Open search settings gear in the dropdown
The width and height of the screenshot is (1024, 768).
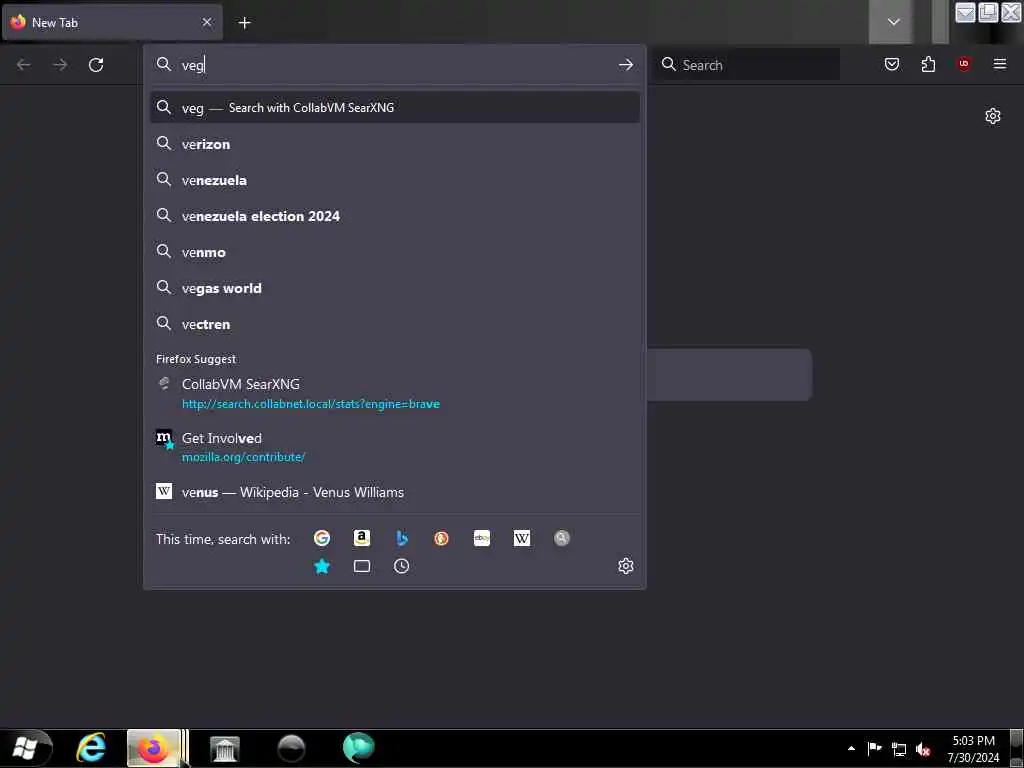626,566
